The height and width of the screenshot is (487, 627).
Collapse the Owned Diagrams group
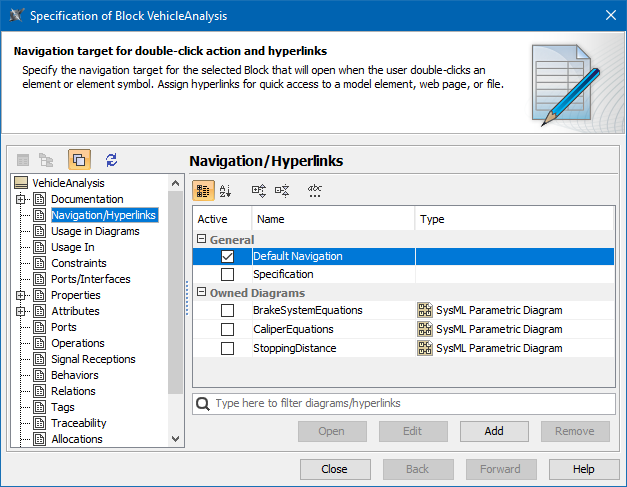[201, 292]
